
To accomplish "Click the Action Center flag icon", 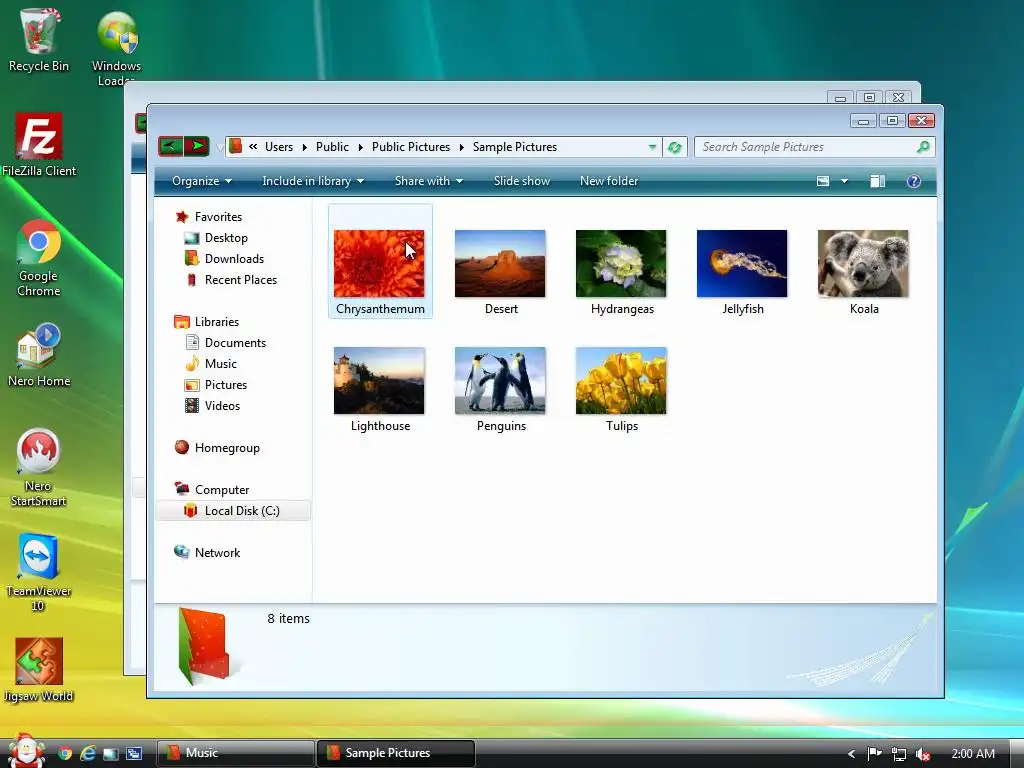I will pyautogui.click(x=874, y=754).
